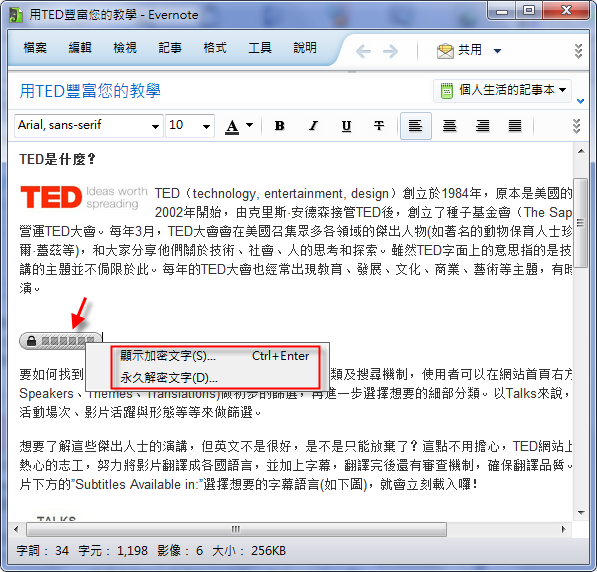Click the forward navigation arrow
597x572 pixels.
click(391, 51)
